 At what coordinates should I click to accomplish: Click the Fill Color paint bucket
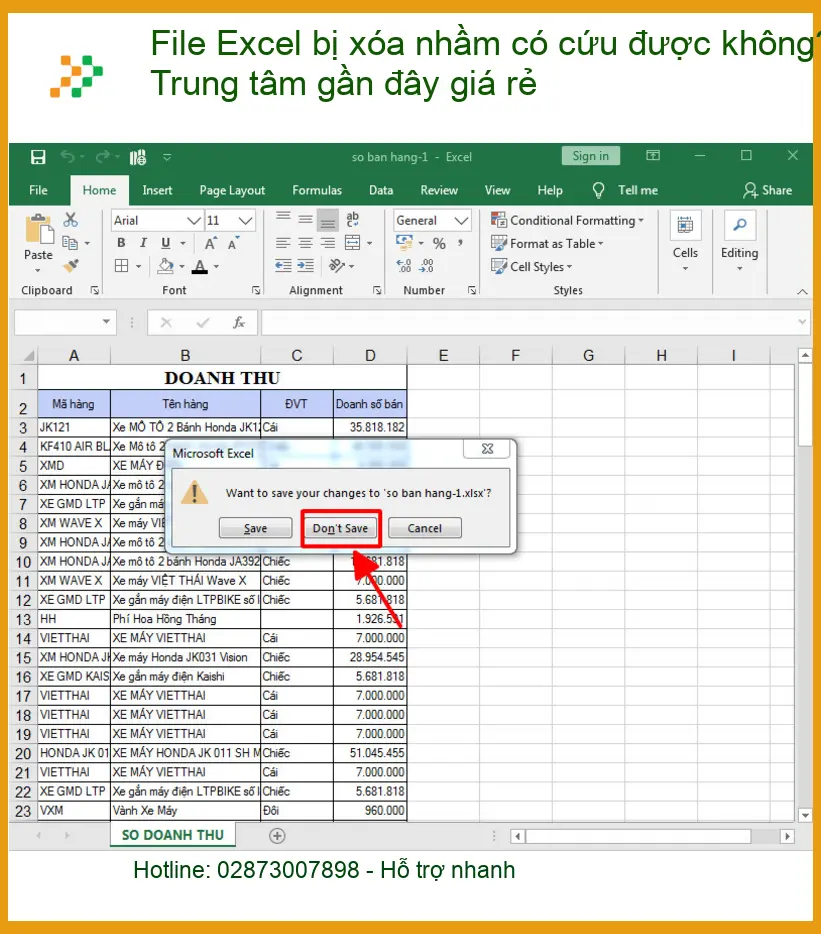(x=166, y=266)
